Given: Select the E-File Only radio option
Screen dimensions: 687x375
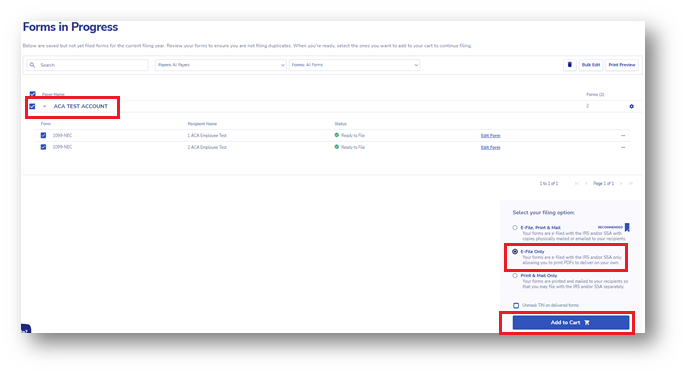Looking at the screenshot, I should [x=515, y=252].
